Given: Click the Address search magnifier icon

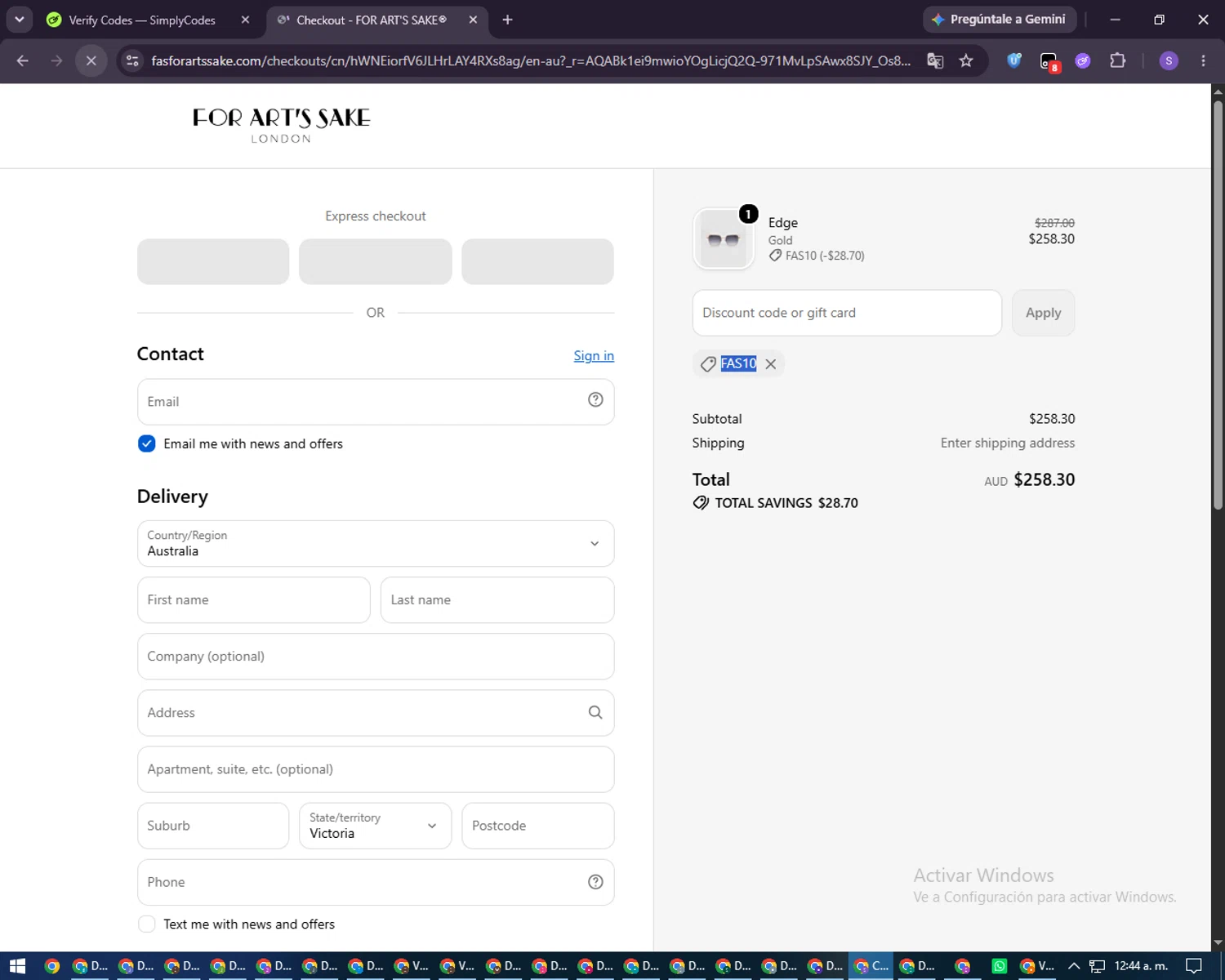Looking at the screenshot, I should tap(595, 712).
